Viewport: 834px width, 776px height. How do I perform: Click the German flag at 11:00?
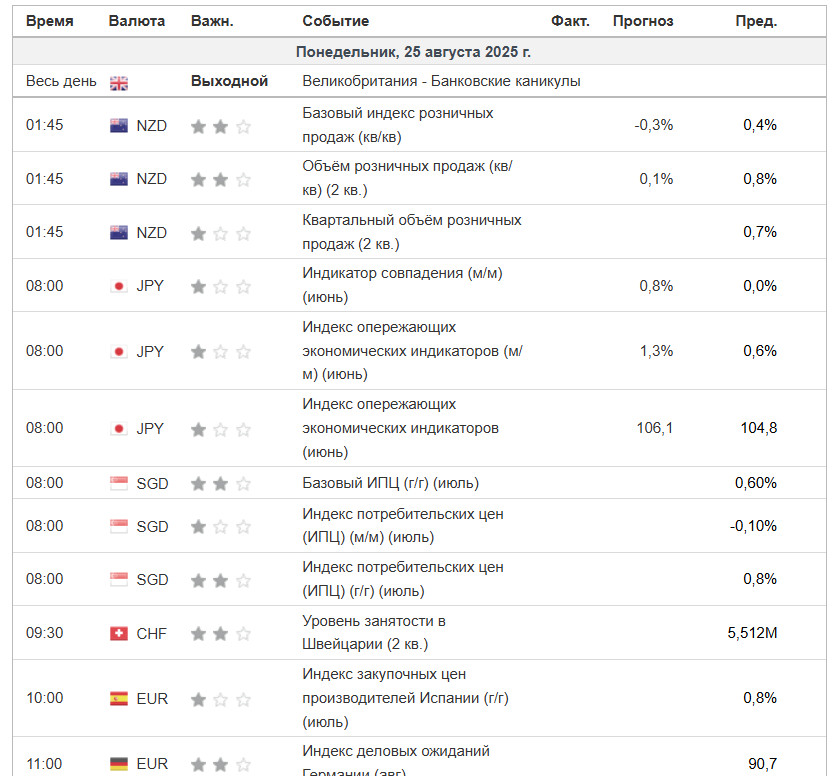119,764
